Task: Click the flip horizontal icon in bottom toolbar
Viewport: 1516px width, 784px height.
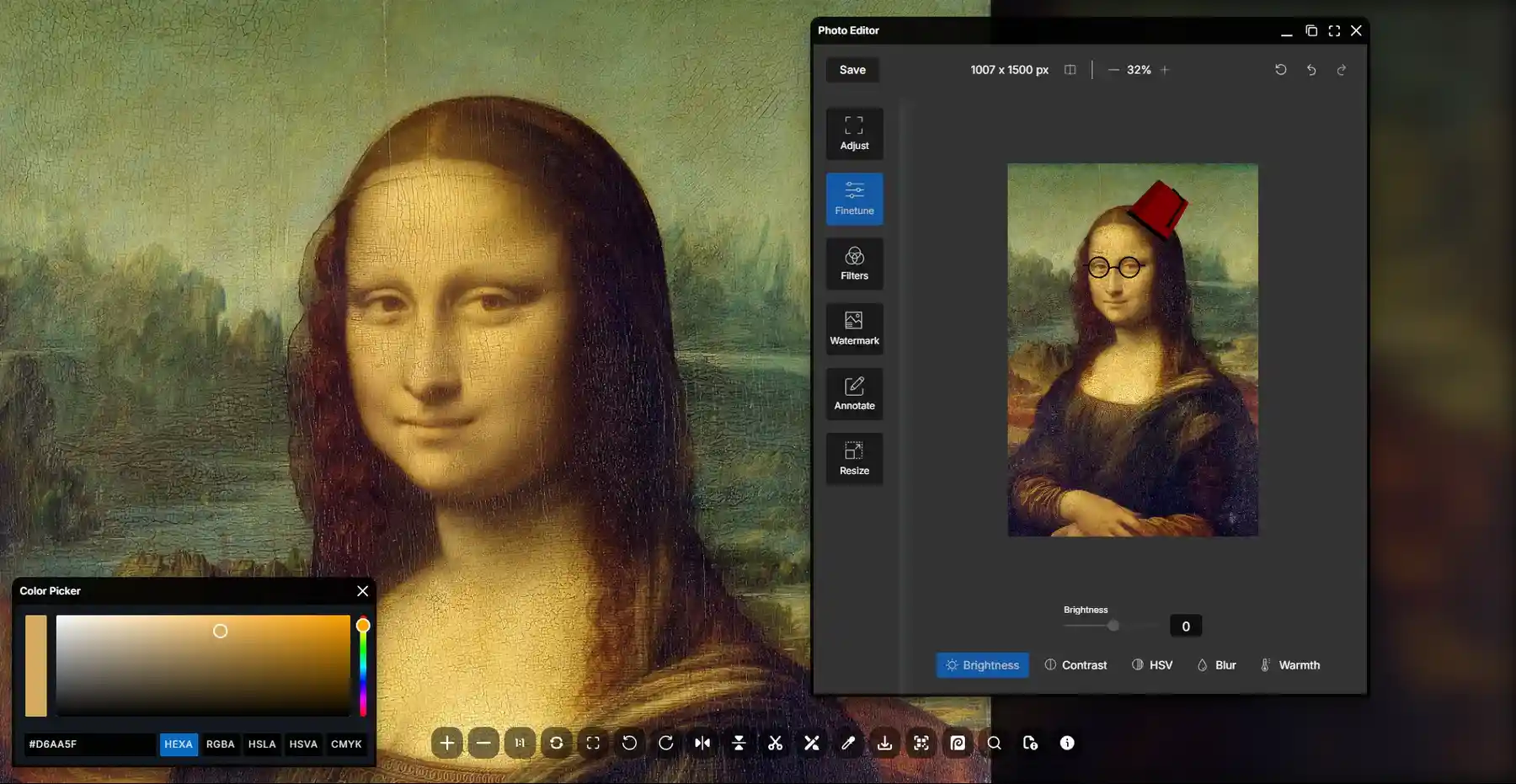Action: coord(702,743)
